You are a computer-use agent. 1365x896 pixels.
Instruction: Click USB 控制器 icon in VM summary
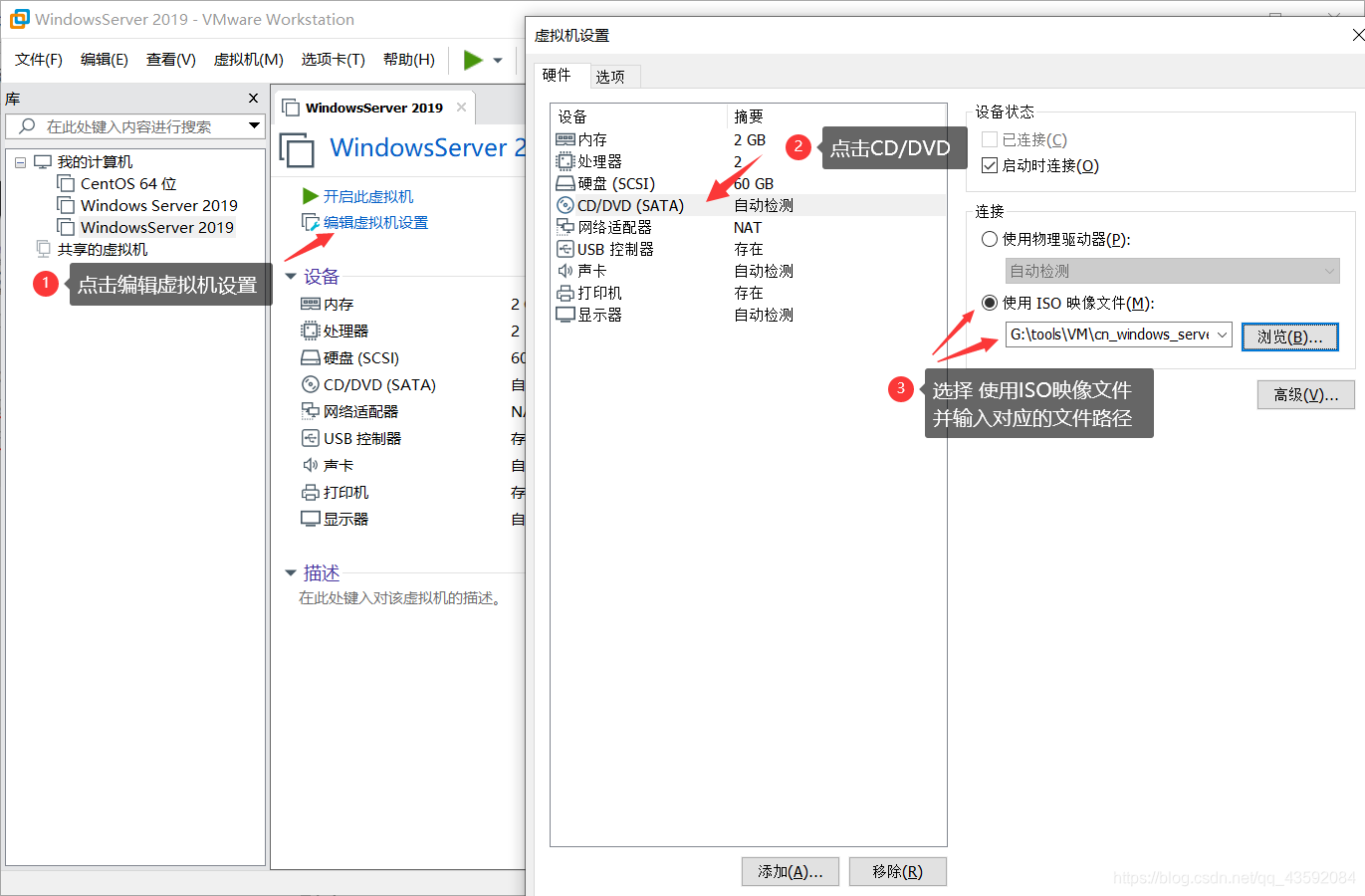tap(310, 438)
